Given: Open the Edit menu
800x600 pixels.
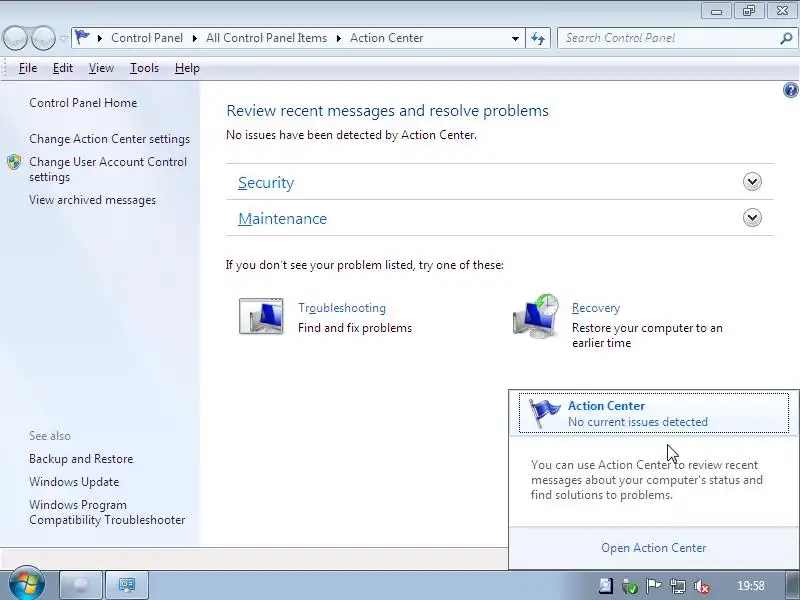Looking at the screenshot, I should 63,68.
